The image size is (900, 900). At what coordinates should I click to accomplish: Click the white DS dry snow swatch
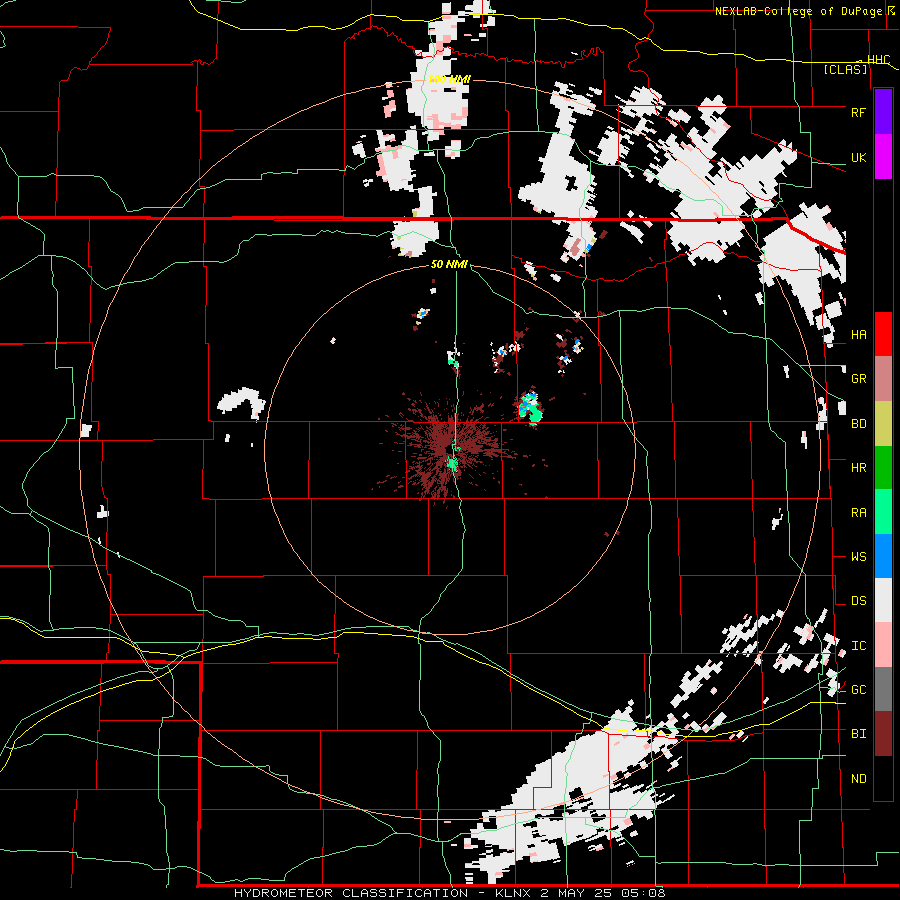(x=883, y=600)
